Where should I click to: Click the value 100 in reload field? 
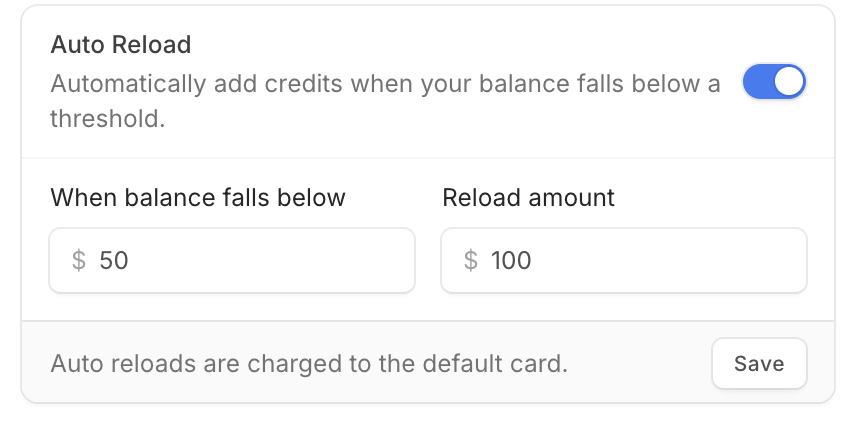(511, 260)
